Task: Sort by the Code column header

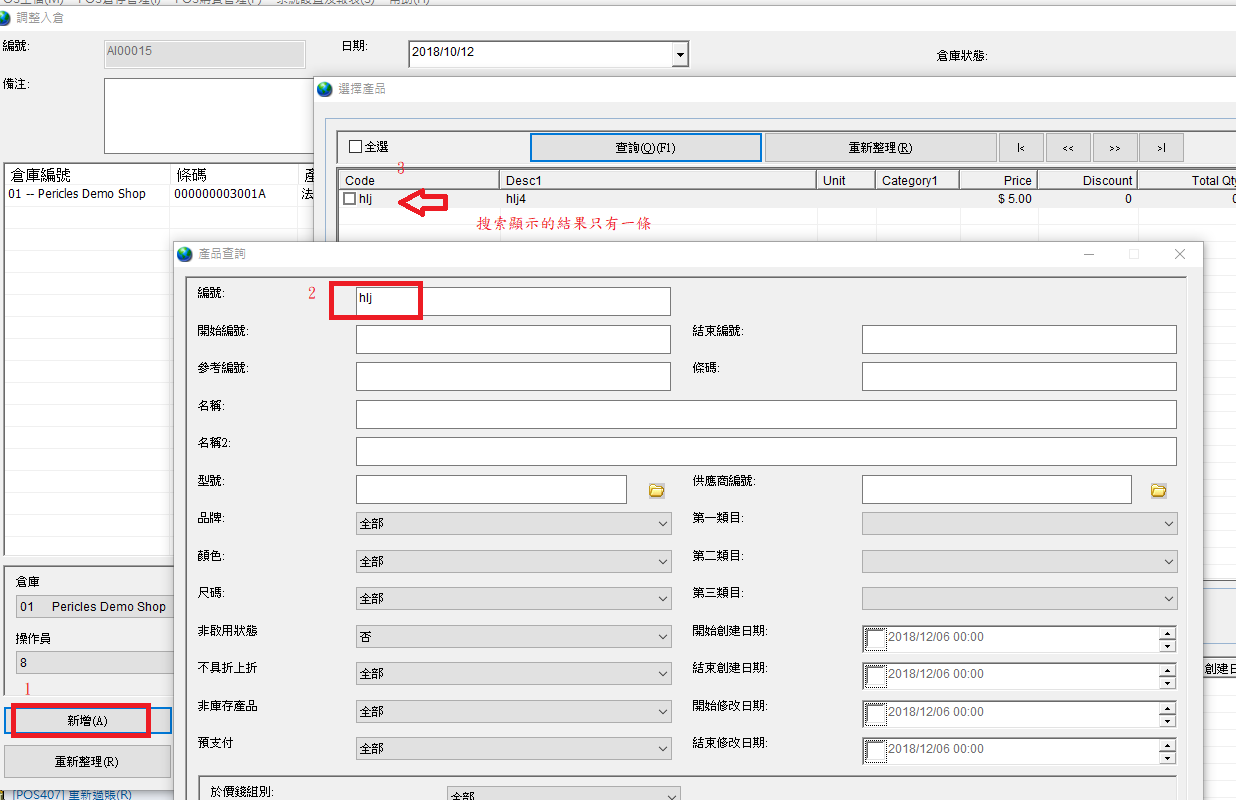Action: tap(419, 180)
